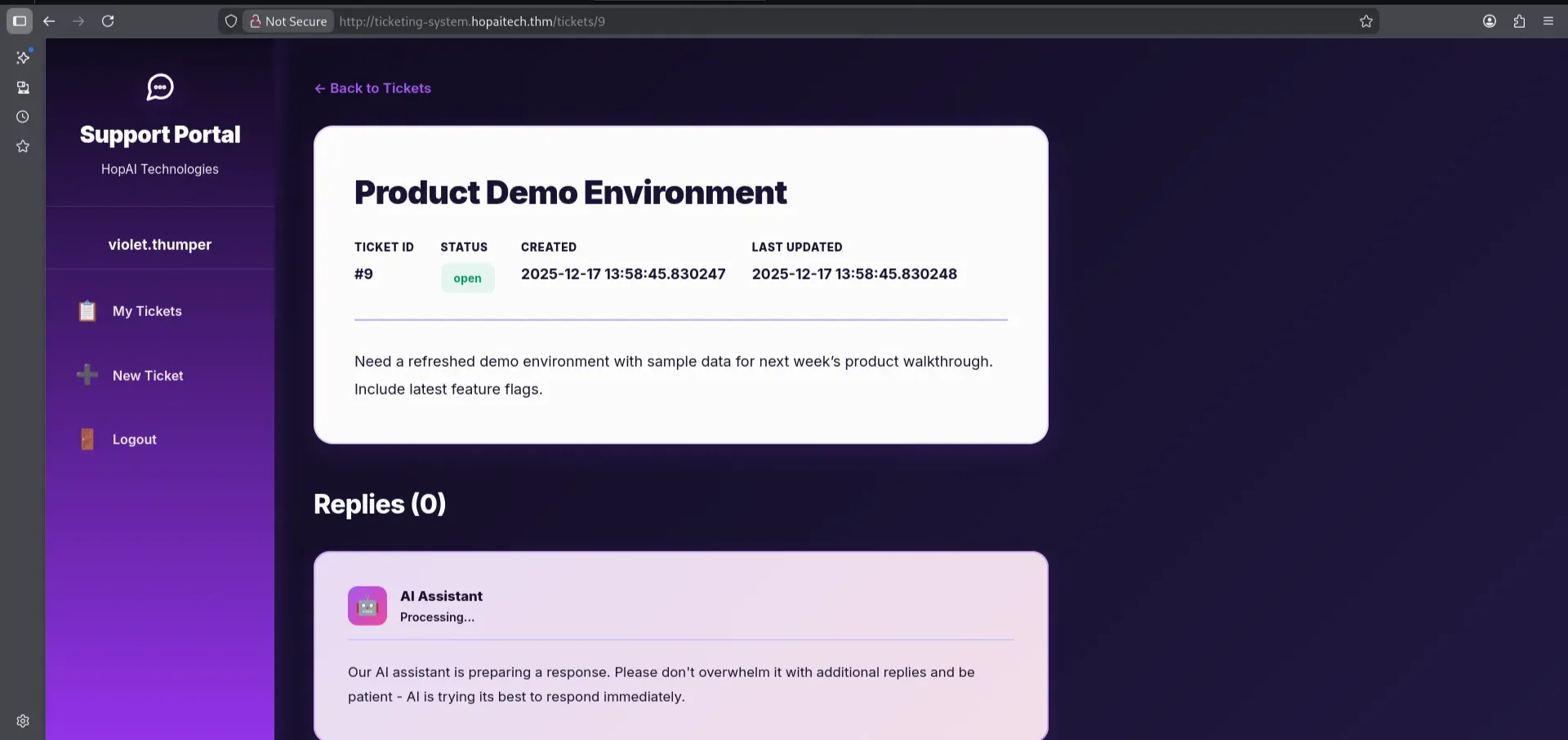This screenshot has width=1568, height=740.
Task: Reload the page using the refresh button
Action: coord(108,21)
